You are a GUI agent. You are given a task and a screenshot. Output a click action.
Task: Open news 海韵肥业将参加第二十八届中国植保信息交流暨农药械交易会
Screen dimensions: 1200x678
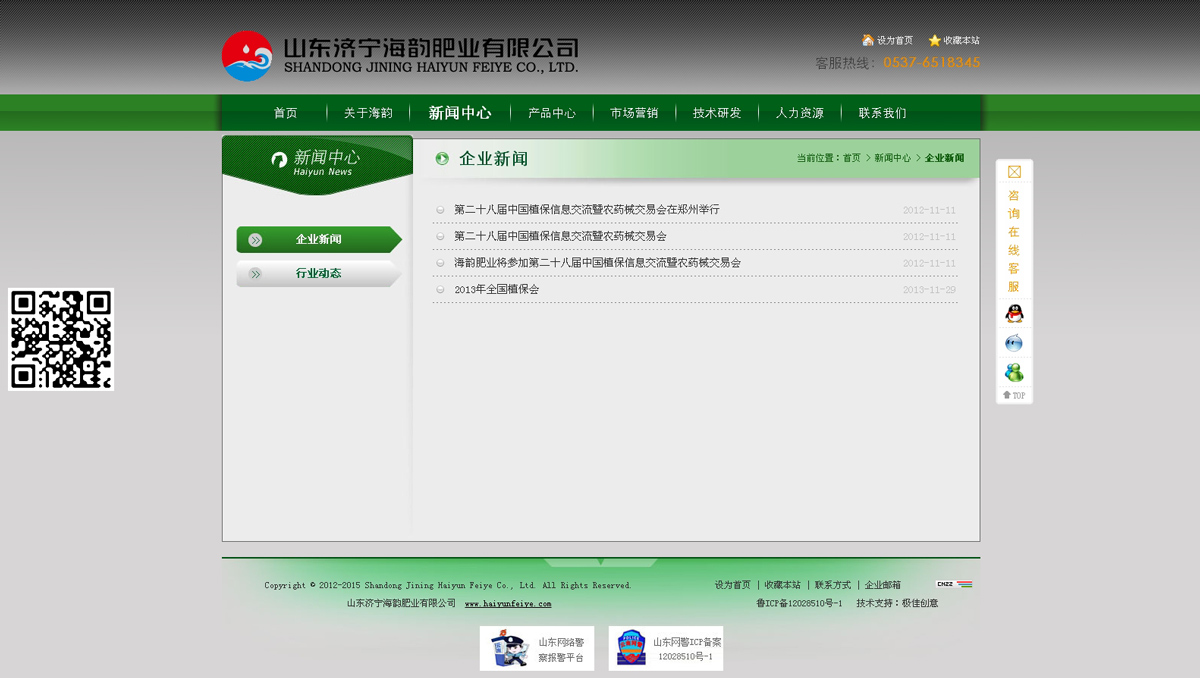point(597,263)
